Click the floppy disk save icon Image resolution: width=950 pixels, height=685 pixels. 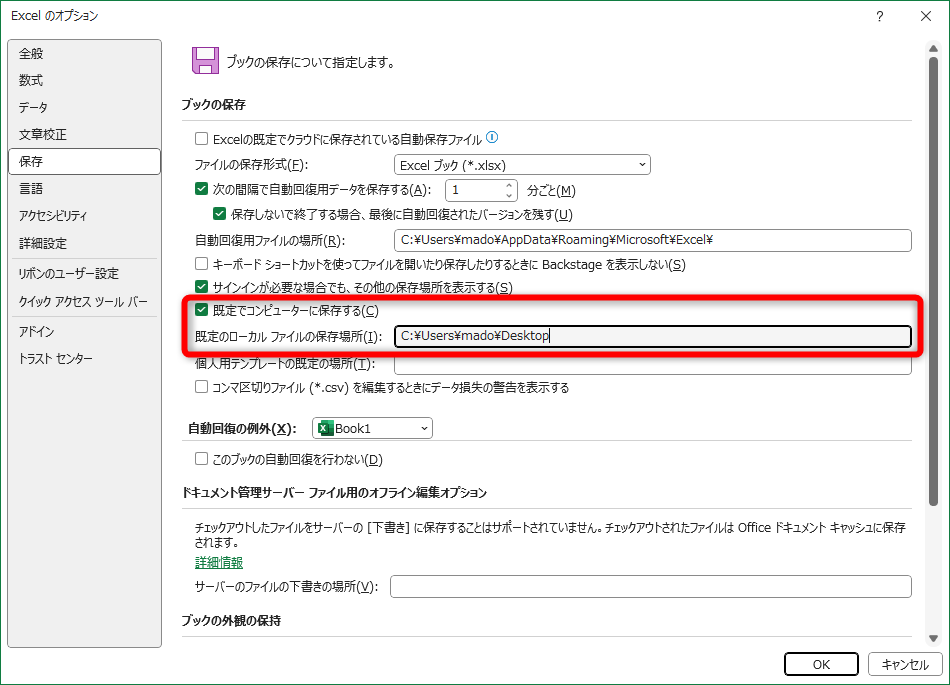pyautogui.click(x=205, y=59)
